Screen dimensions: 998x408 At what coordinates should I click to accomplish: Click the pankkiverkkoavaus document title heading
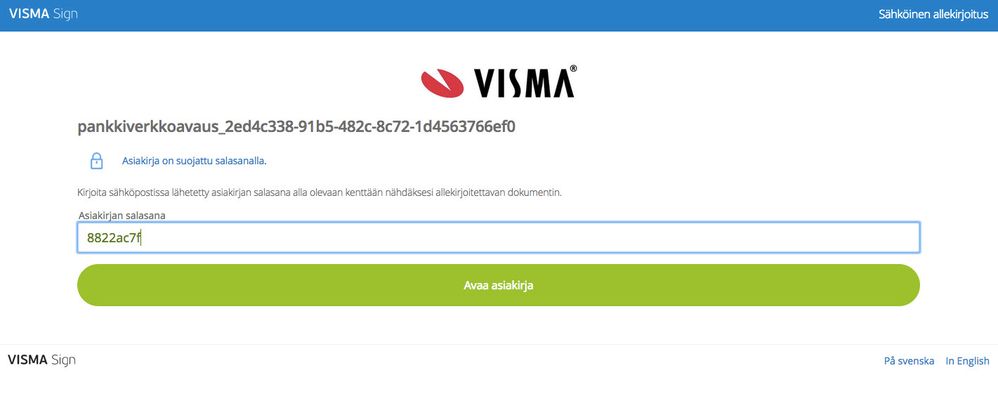(x=296, y=127)
